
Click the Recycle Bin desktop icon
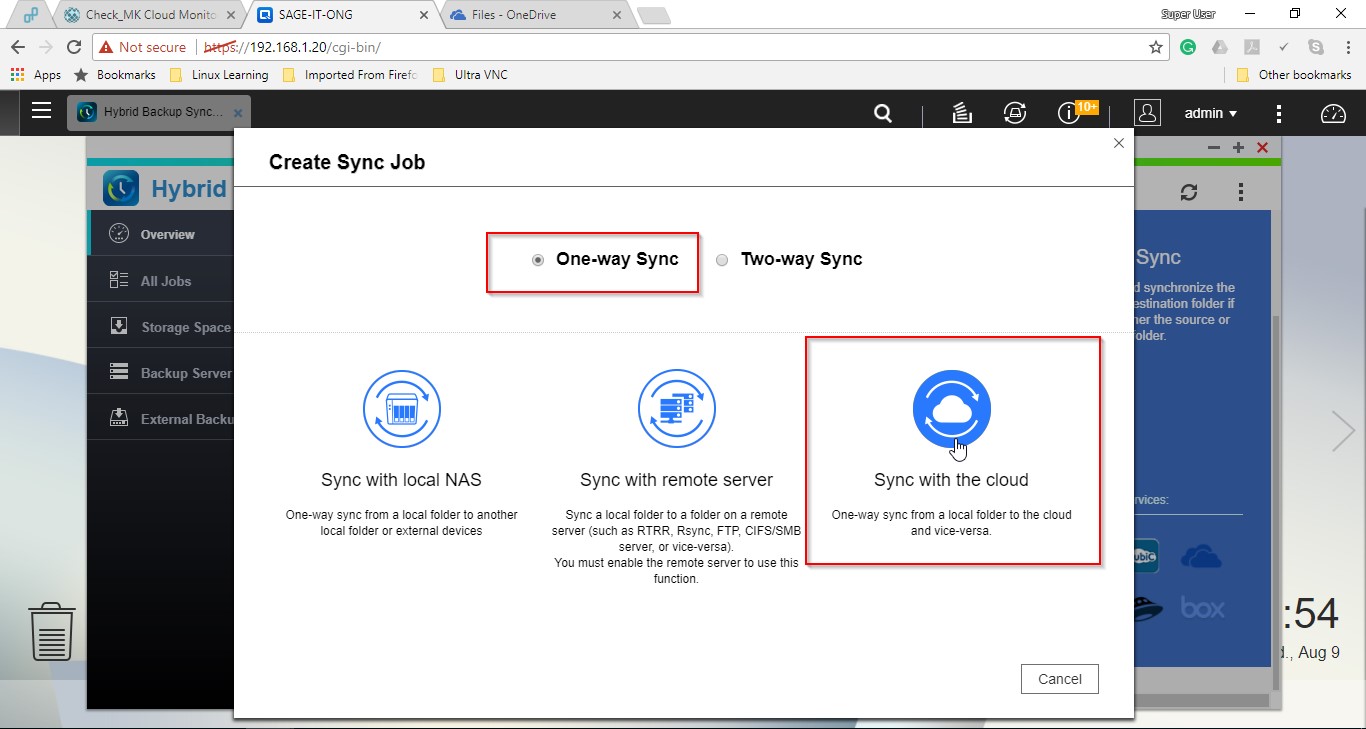pos(52,631)
